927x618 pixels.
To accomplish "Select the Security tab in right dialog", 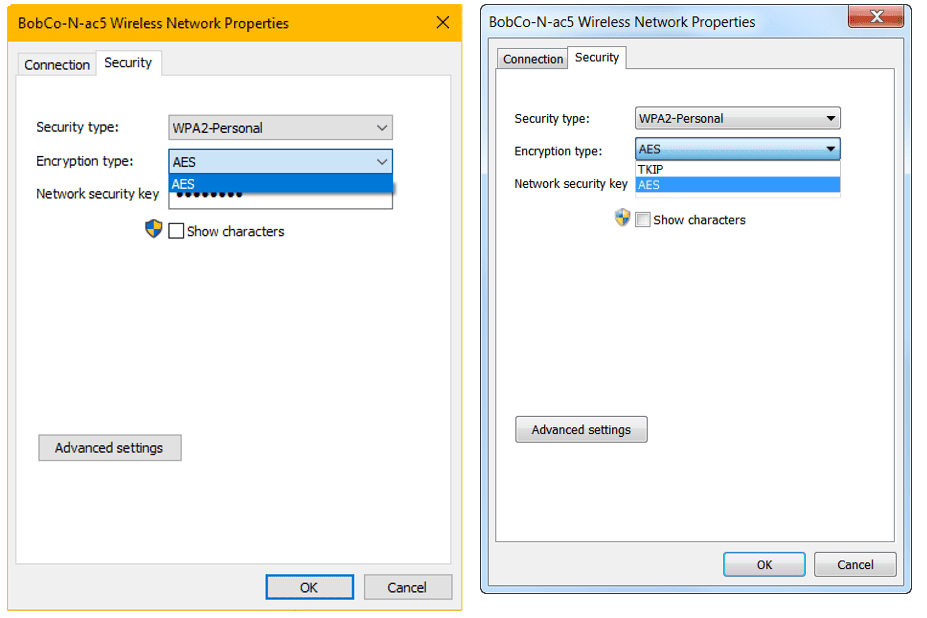I will tap(597, 58).
